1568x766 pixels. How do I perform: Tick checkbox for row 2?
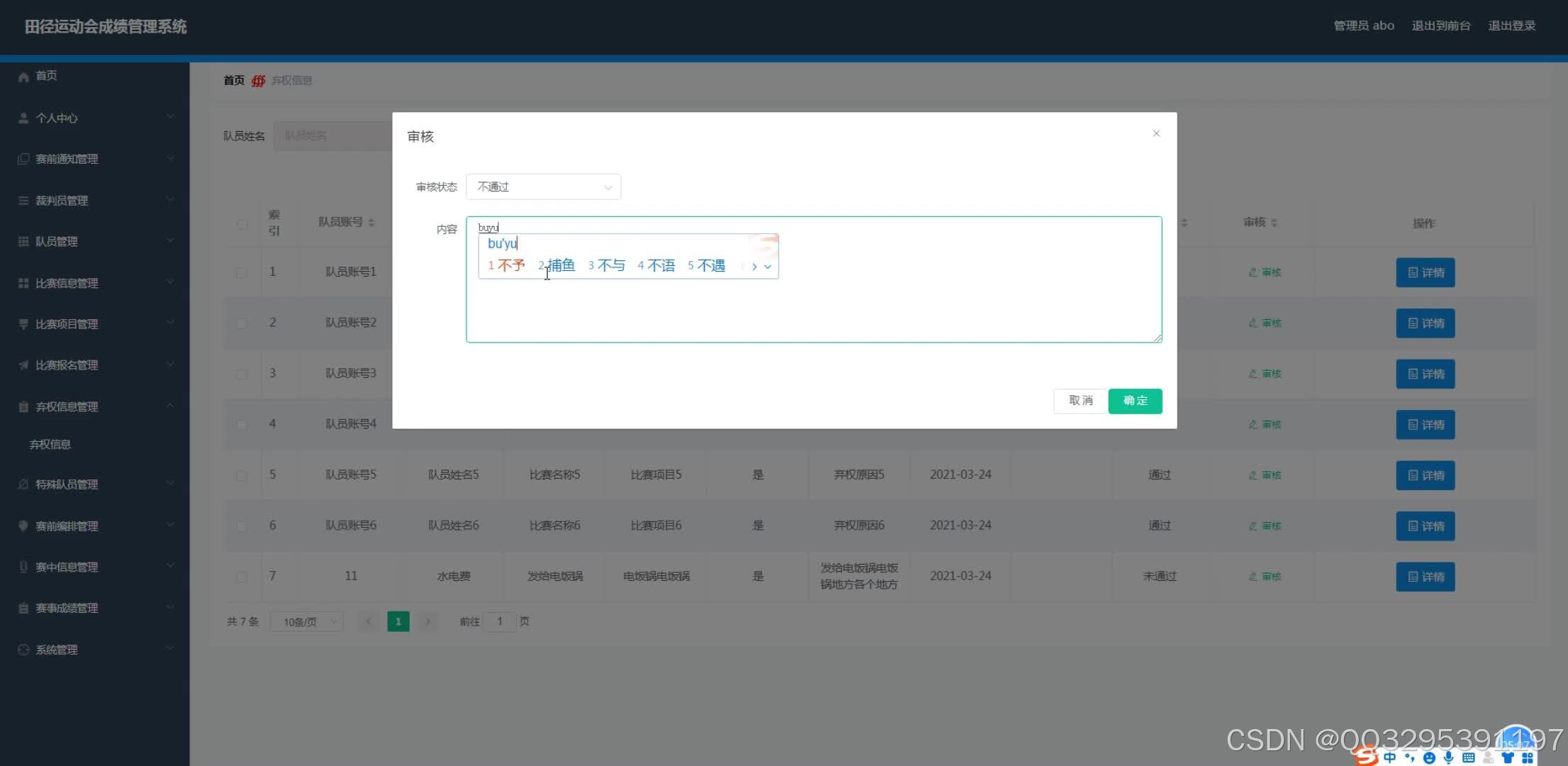tap(242, 323)
